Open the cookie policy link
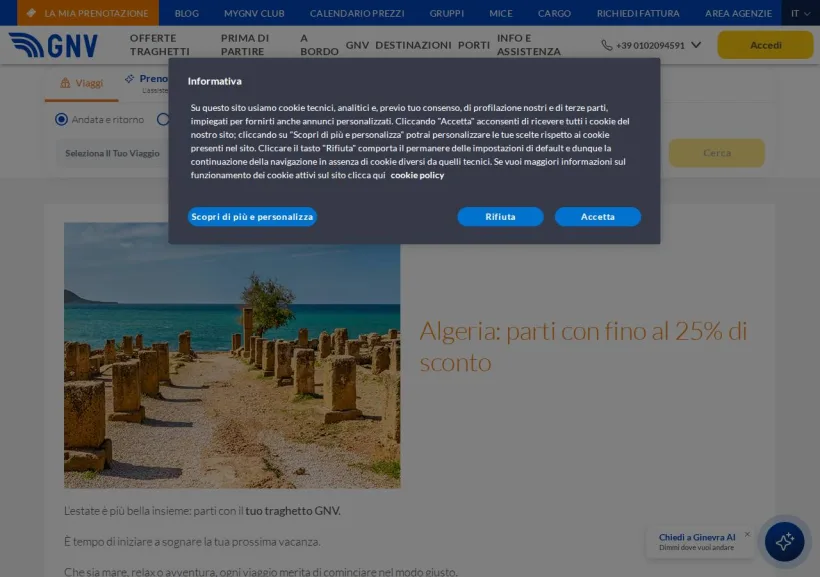The height and width of the screenshot is (577, 820). [417, 175]
